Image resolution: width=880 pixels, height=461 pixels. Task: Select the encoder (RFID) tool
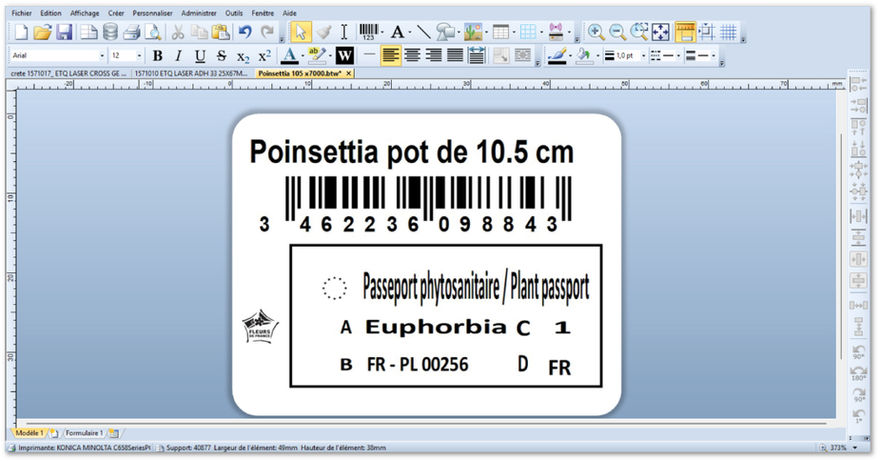pos(556,32)
